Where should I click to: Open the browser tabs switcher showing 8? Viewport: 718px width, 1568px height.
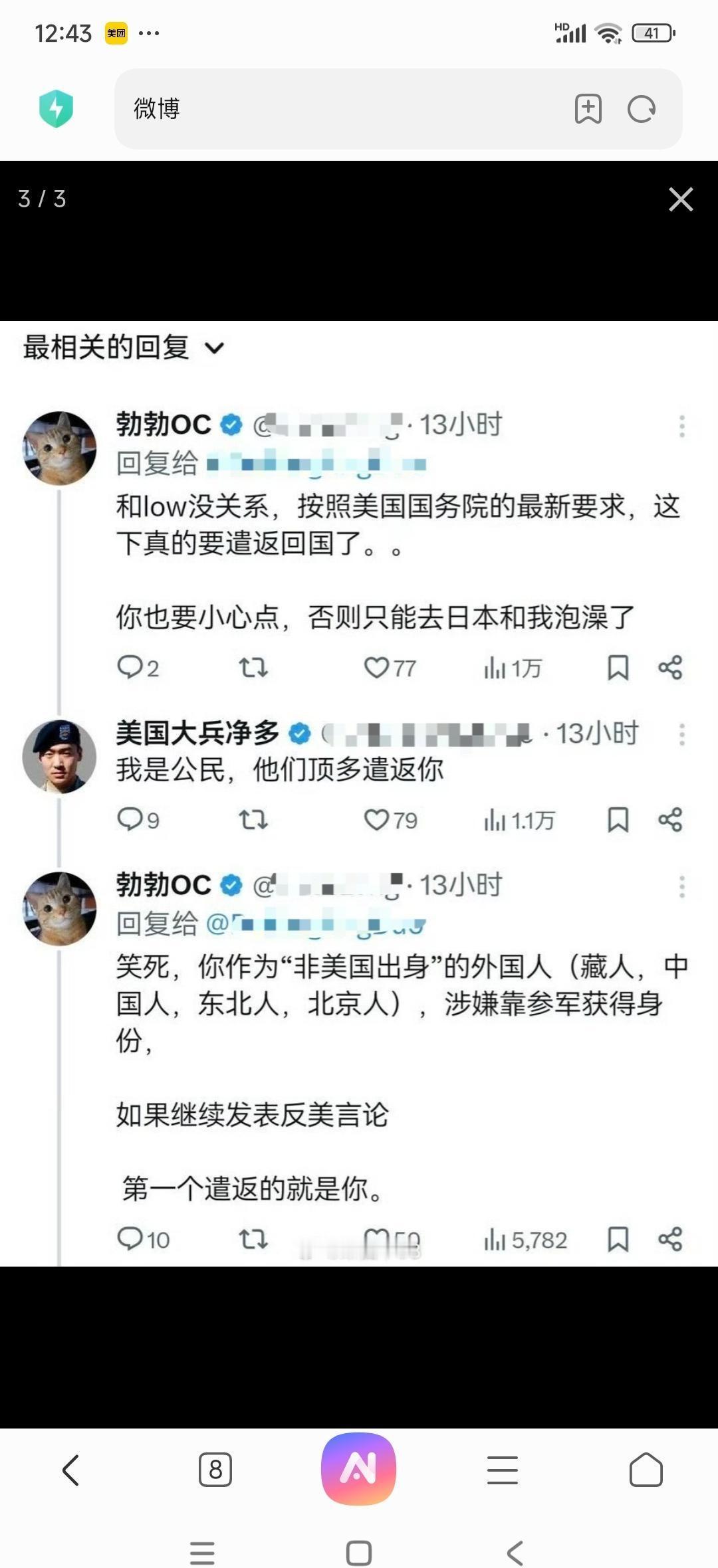pos(215,1469)
